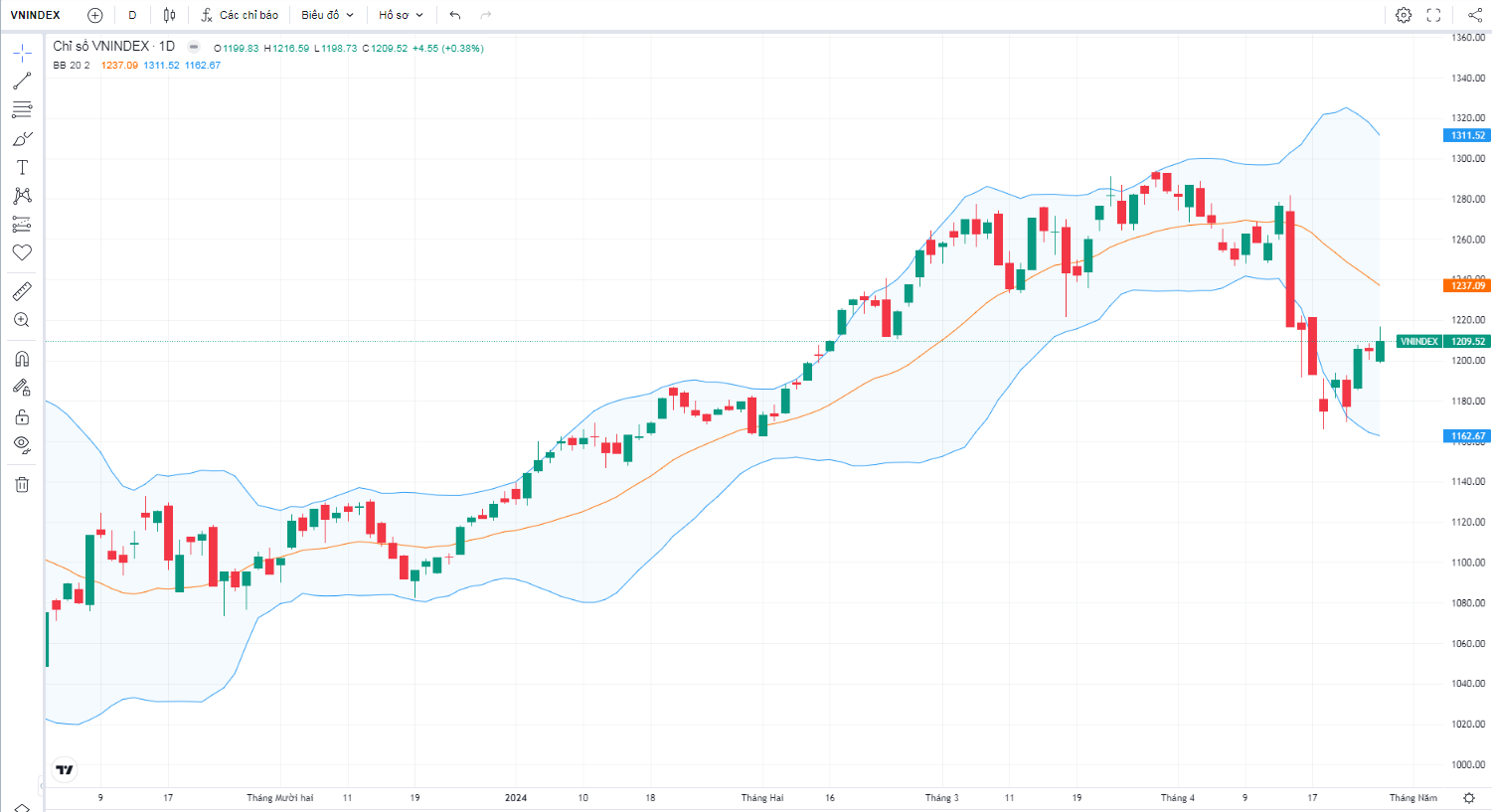Select the trend line drawing tool
This screenshot has width=1492, height=812.
(x=22, y=81)
